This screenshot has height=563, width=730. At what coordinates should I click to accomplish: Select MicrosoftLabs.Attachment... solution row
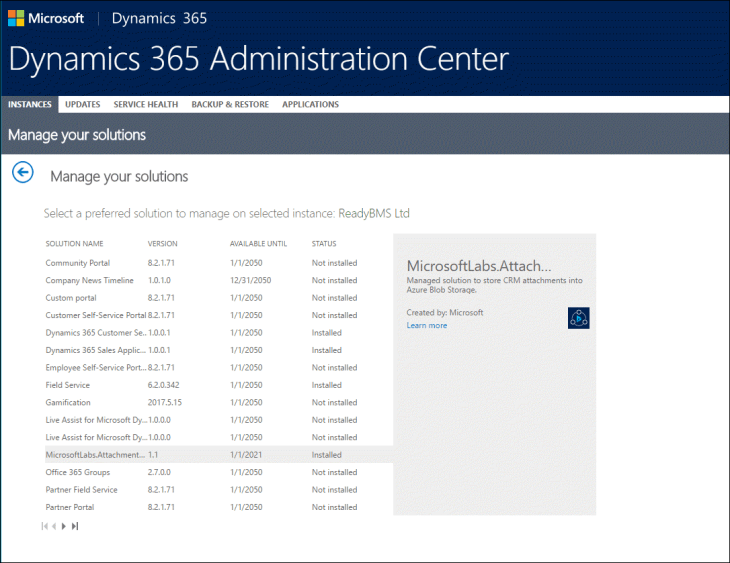click(219, 455)
